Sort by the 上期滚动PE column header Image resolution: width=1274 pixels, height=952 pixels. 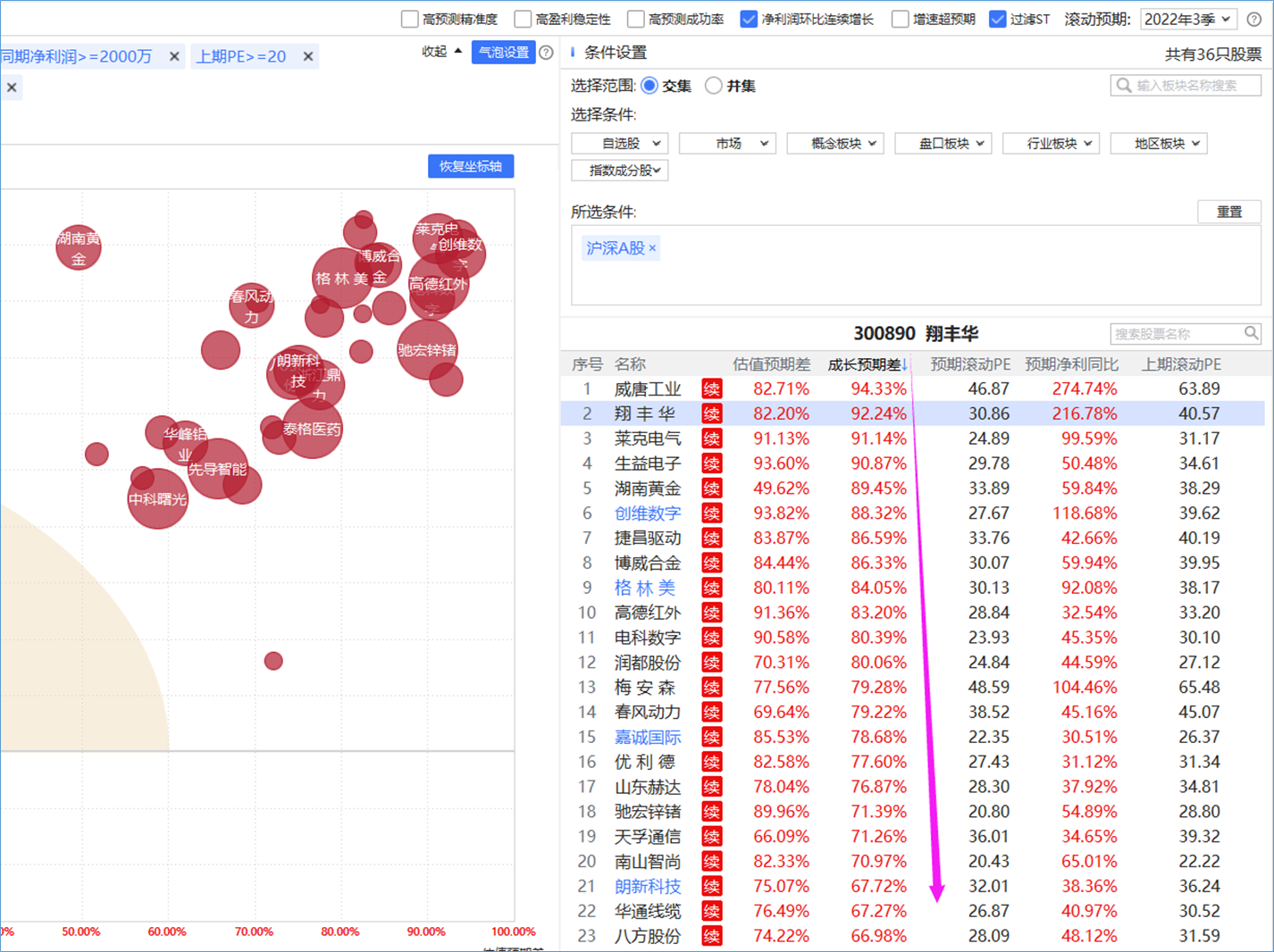click(1181, 364)
